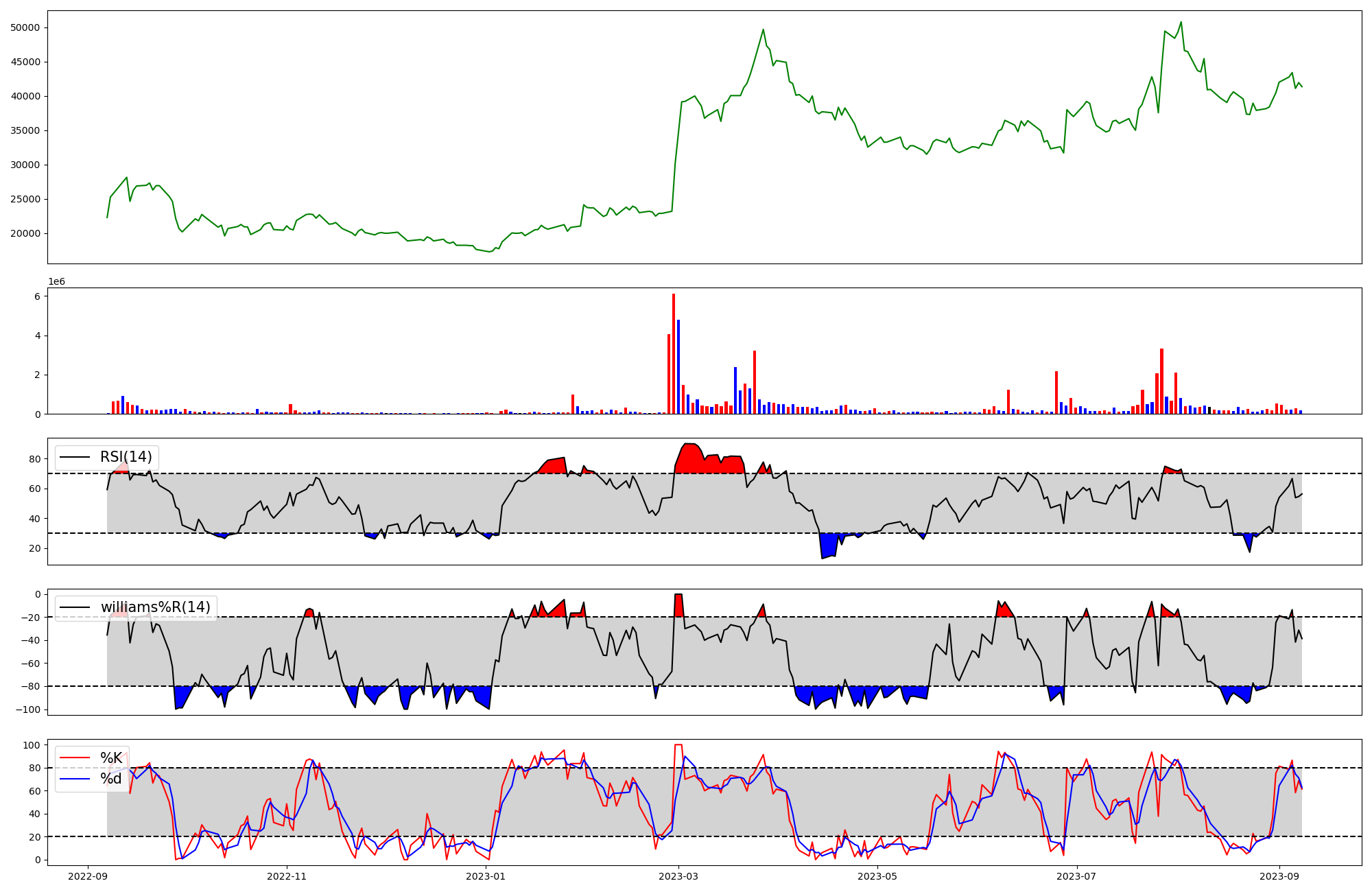Select the 2022-09 date tick label
Viewport: 1372px width, 892px height.
click(x=88, y=876)
